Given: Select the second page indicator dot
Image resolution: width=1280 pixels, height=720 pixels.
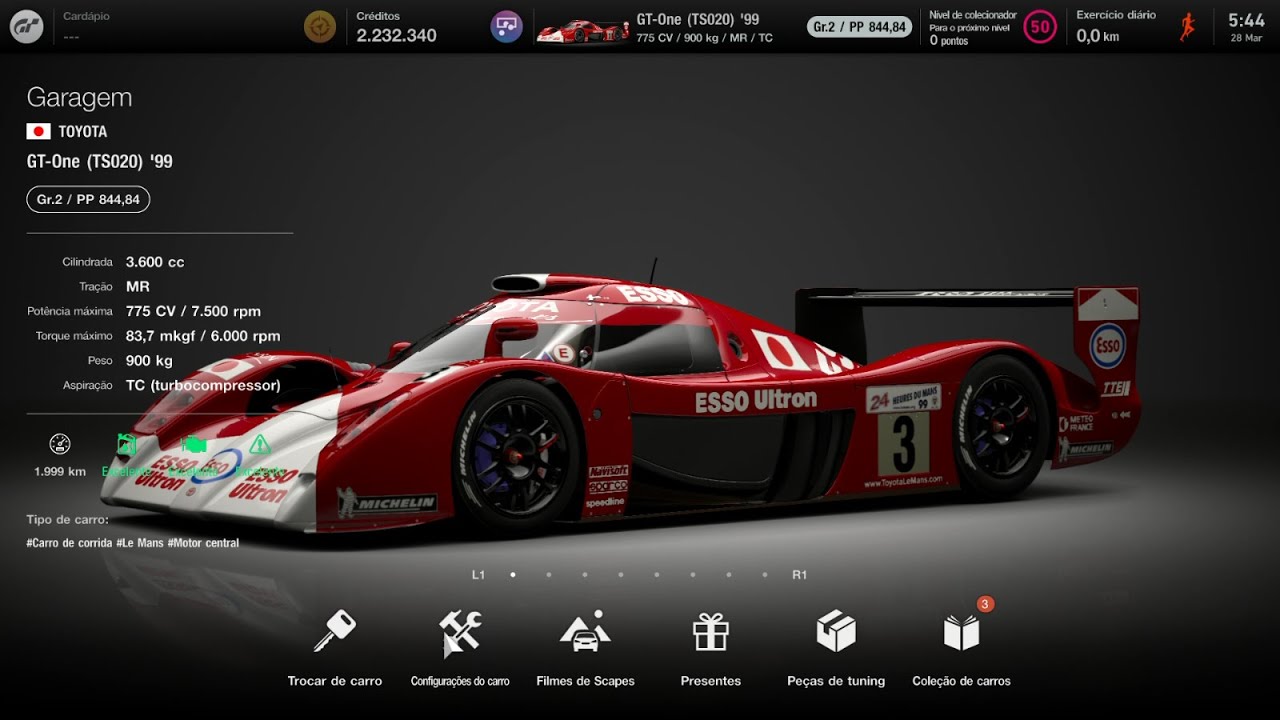Looking at the screenshot, I should tap(549, 575).
